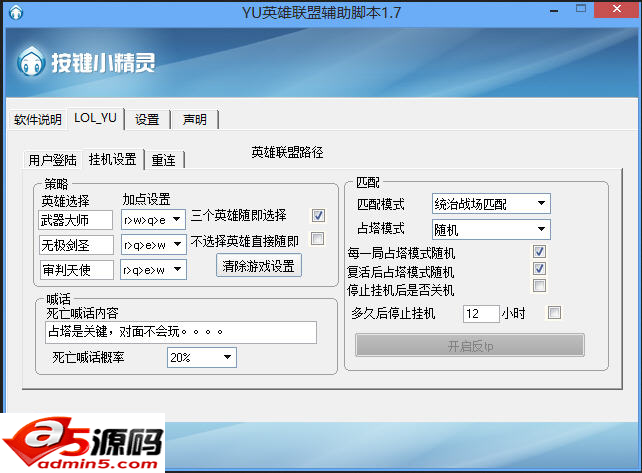This screenshot has width=642, height=473.
Task: Enable 停止挂机后是否关机 checkbox
Action: tap(539, 285)
